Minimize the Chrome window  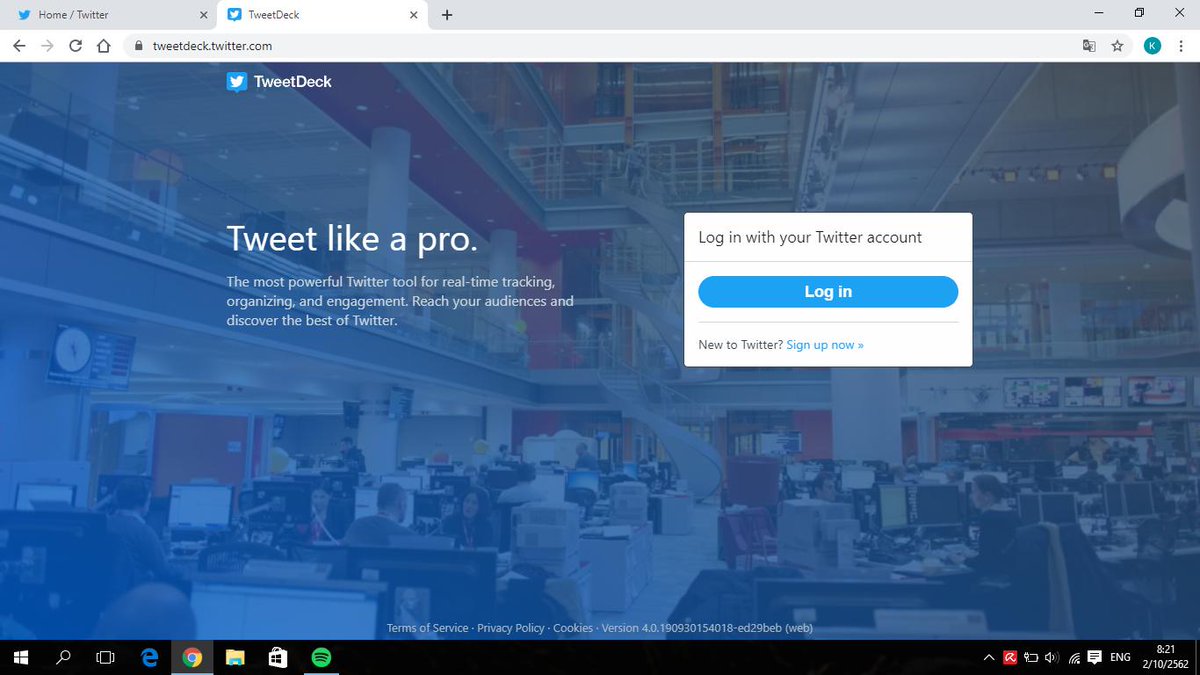tap(1097, 13)
